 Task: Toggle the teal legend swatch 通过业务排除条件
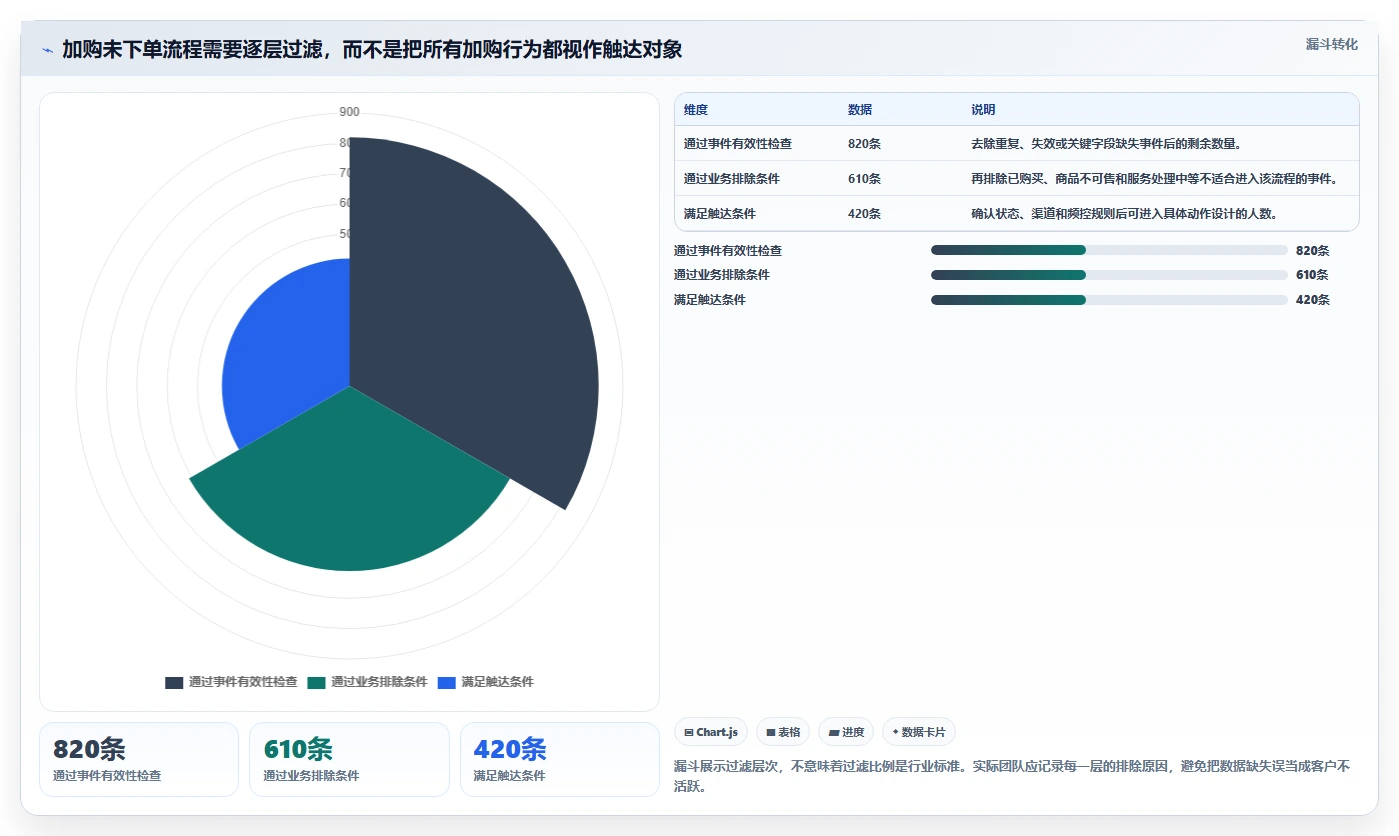coord(316,682)
